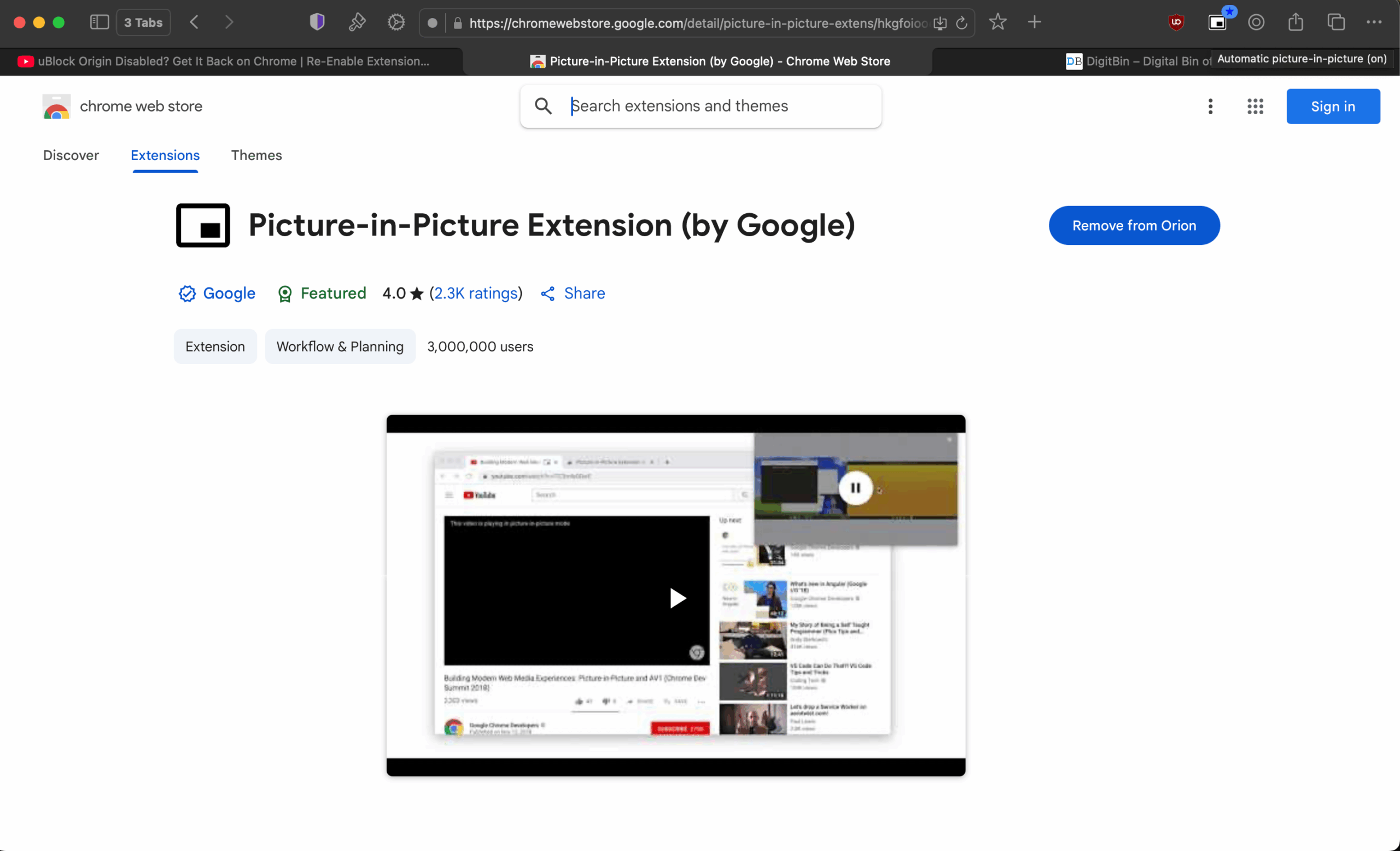The width and height of the screenshot is (1400, 851).
Task: Open the three-dot store options menu
Action: click(x=1210, y=106)
